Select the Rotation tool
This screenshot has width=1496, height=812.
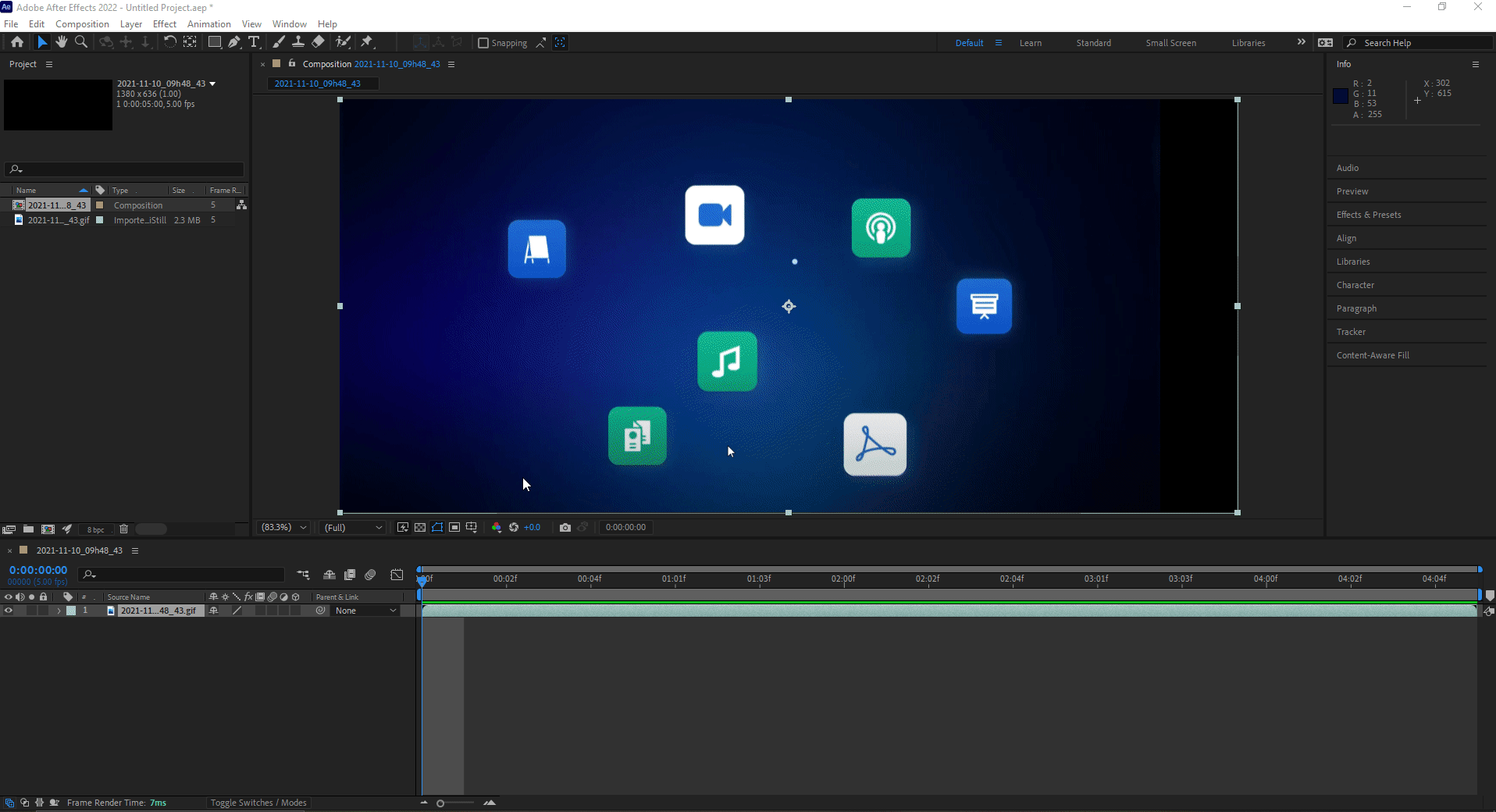tap(169, 42)
